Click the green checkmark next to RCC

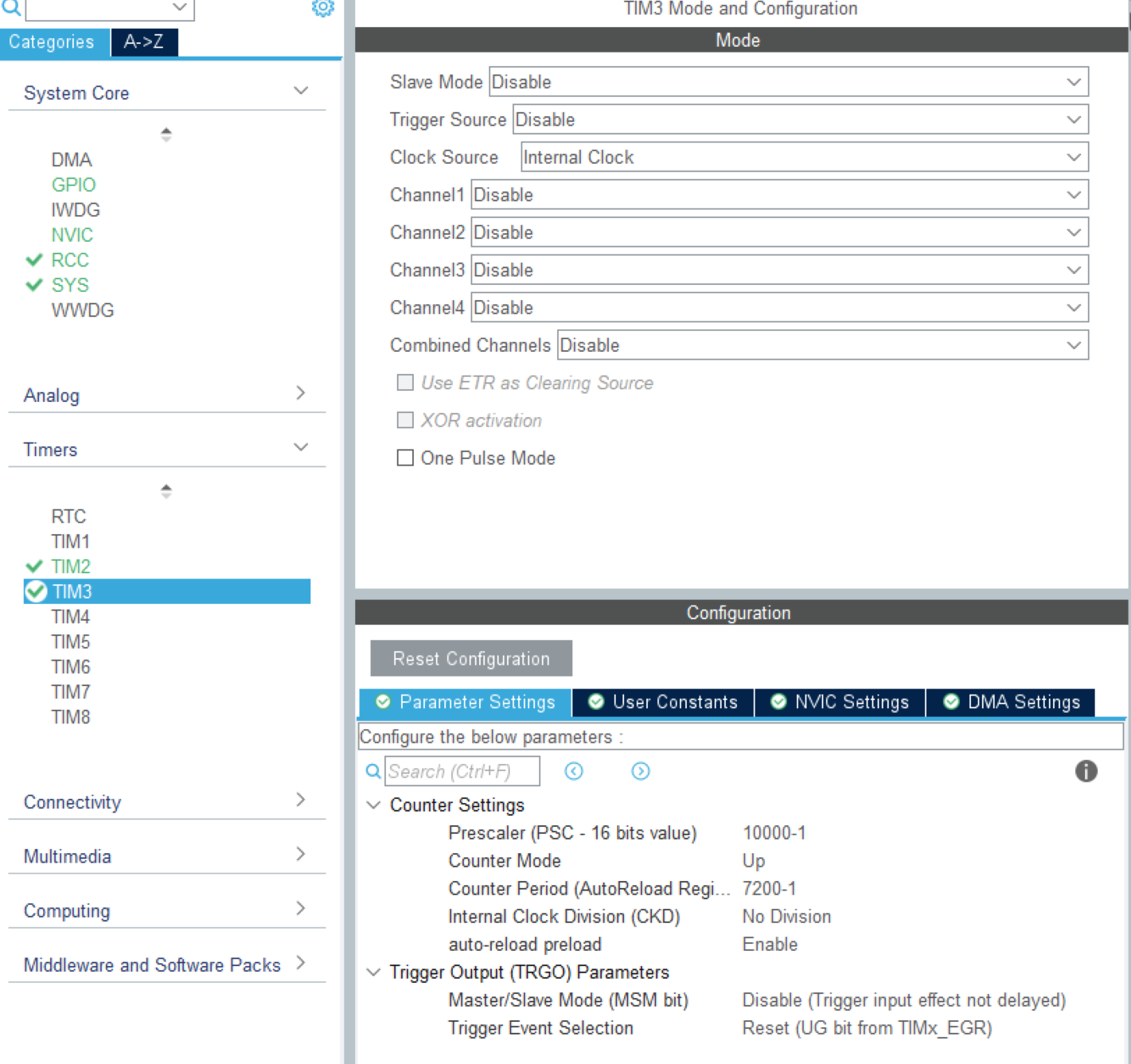(34, 260)
